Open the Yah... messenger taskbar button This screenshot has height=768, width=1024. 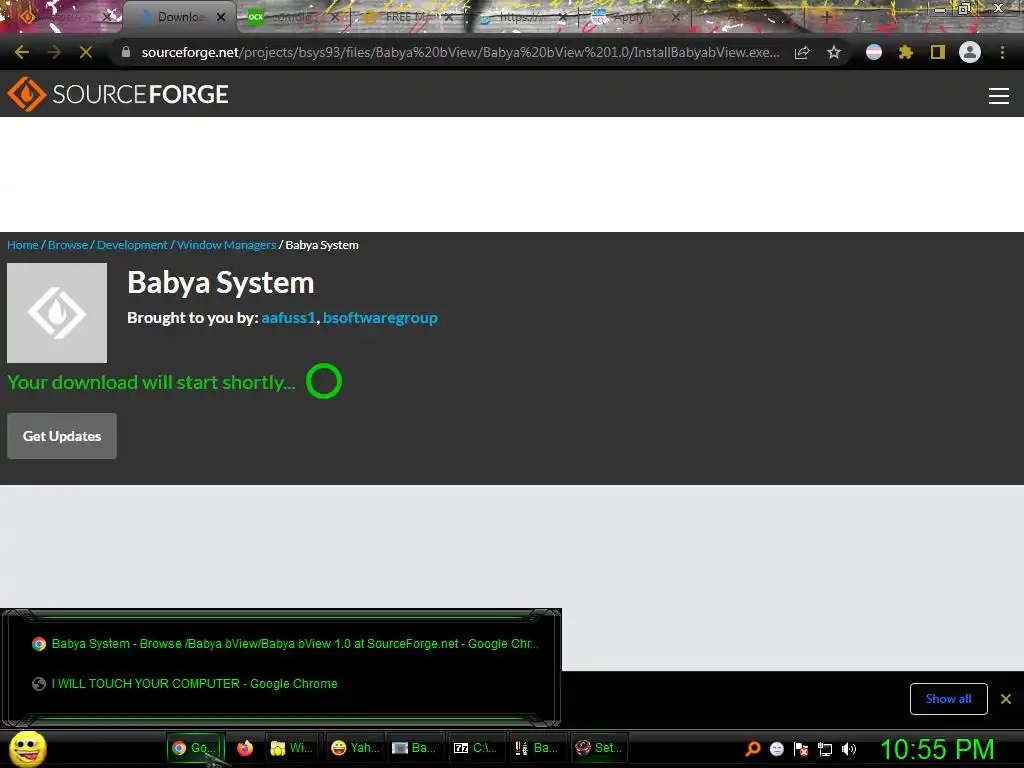click(355, 748)
